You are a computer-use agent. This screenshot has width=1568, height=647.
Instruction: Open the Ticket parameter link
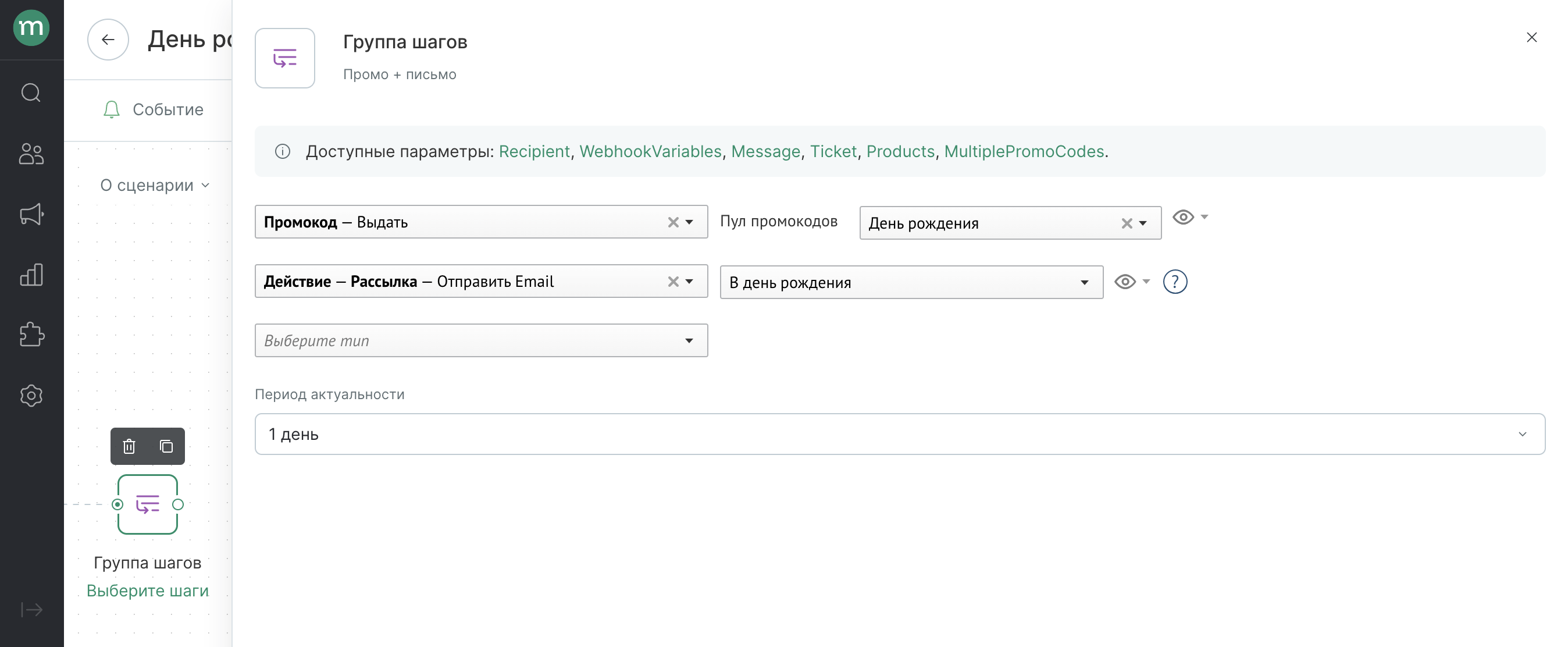(833, 151)
